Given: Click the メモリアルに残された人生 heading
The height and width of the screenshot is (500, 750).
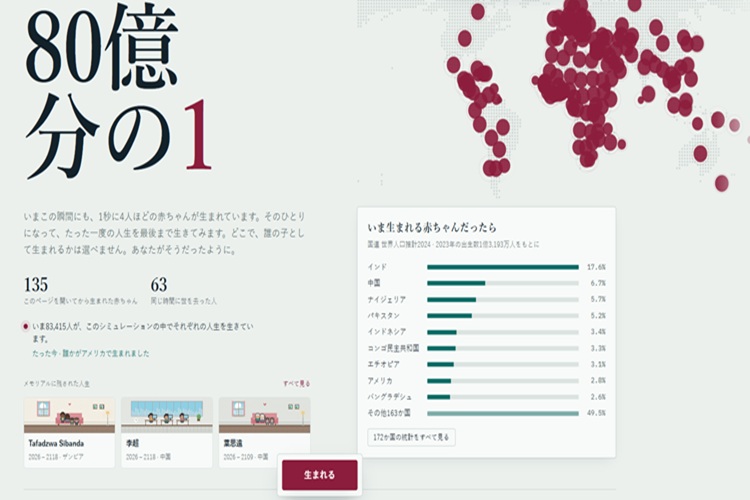Looking at the screenshot, I should 57,384.
